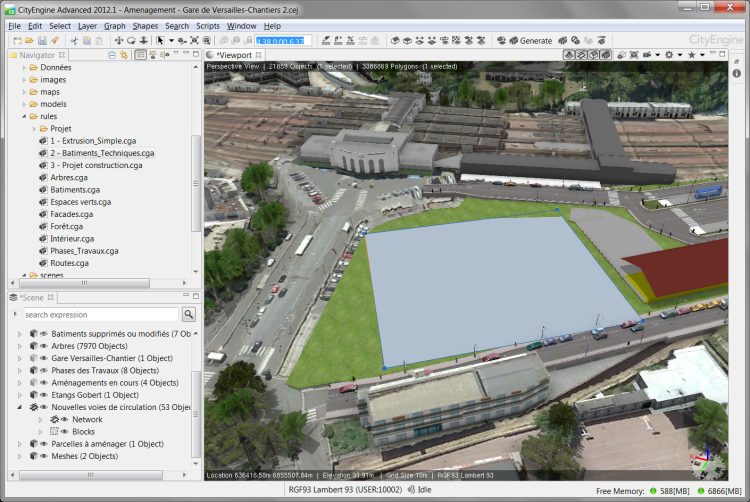
Task: Toggle visibility of Meshes layer
Action: (x=44, y=456)
